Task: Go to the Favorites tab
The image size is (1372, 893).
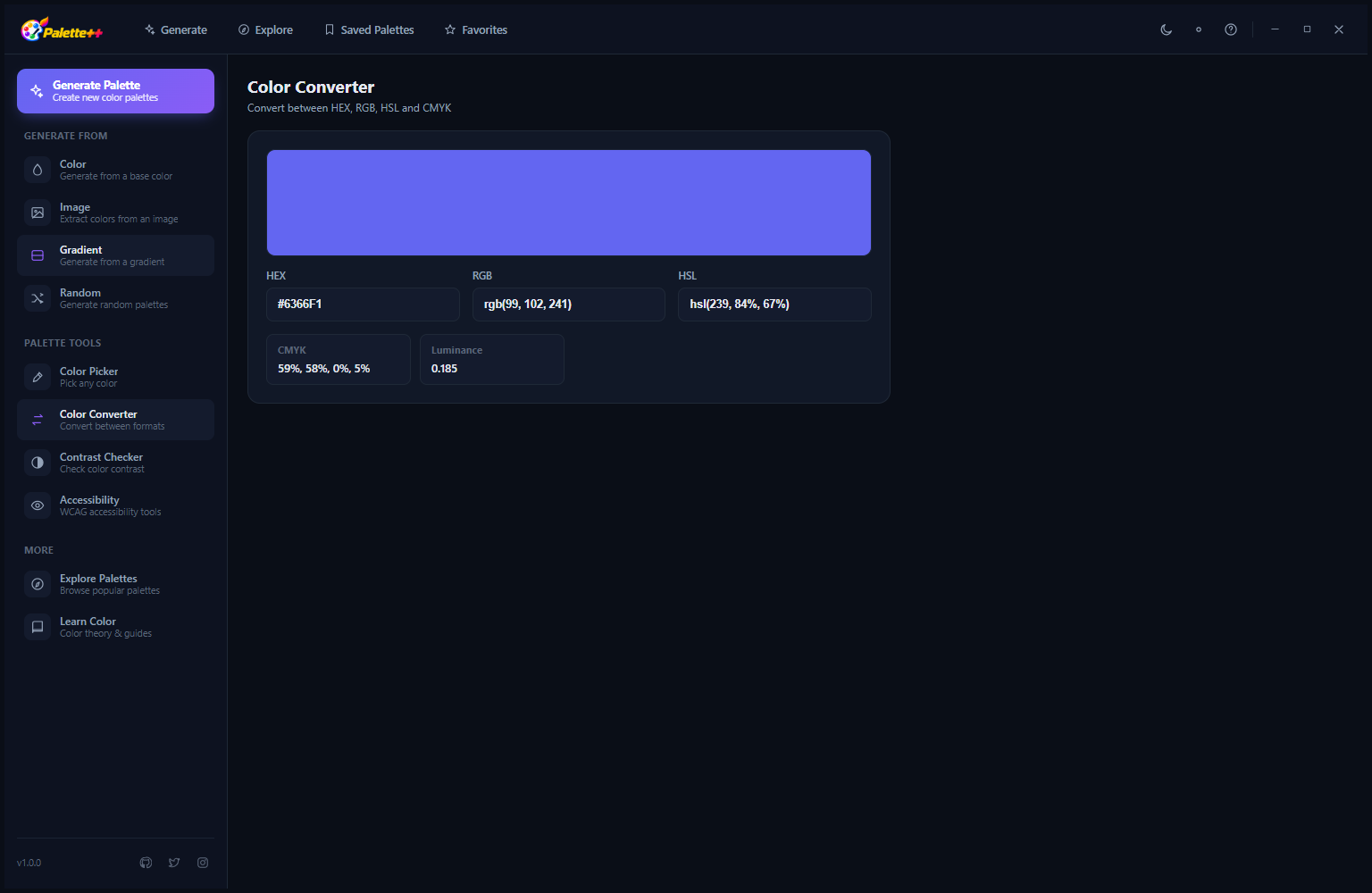Action: coord(476,29)
